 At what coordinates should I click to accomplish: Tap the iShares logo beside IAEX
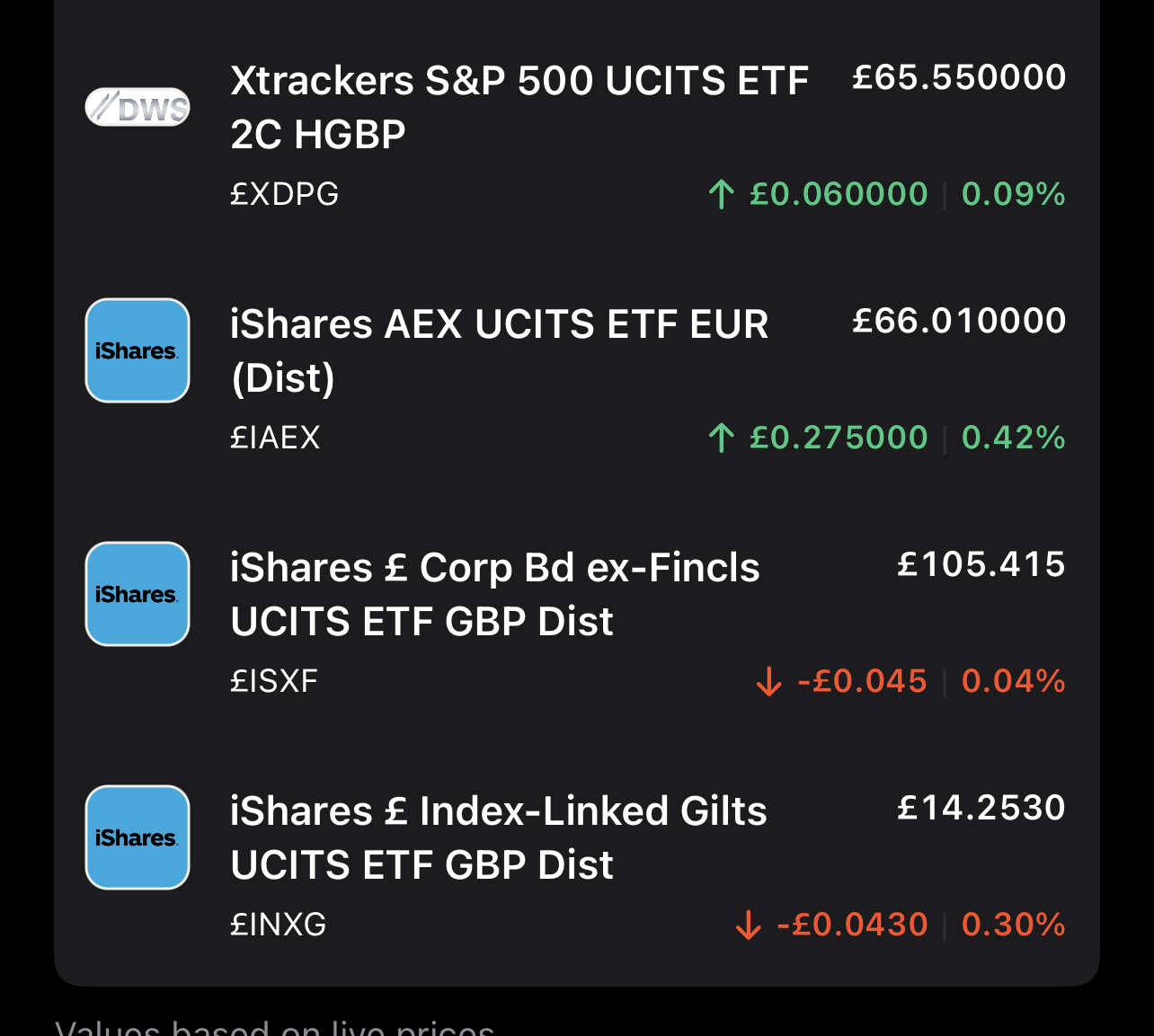point(138,350)
